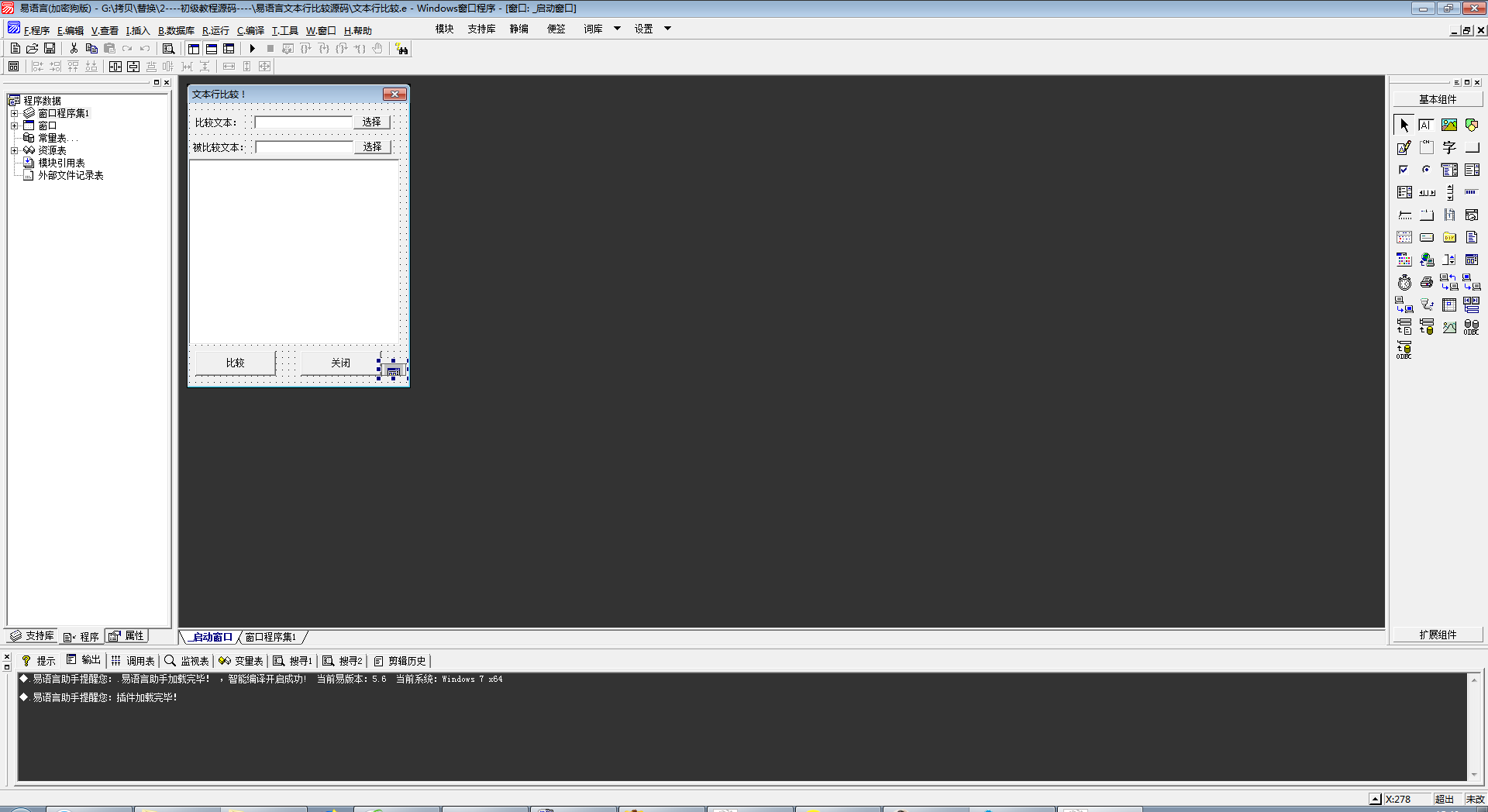Click 选择 button beside 被比较文本 field
This screenshot has height=812, width=1488.
pos(372,146)
